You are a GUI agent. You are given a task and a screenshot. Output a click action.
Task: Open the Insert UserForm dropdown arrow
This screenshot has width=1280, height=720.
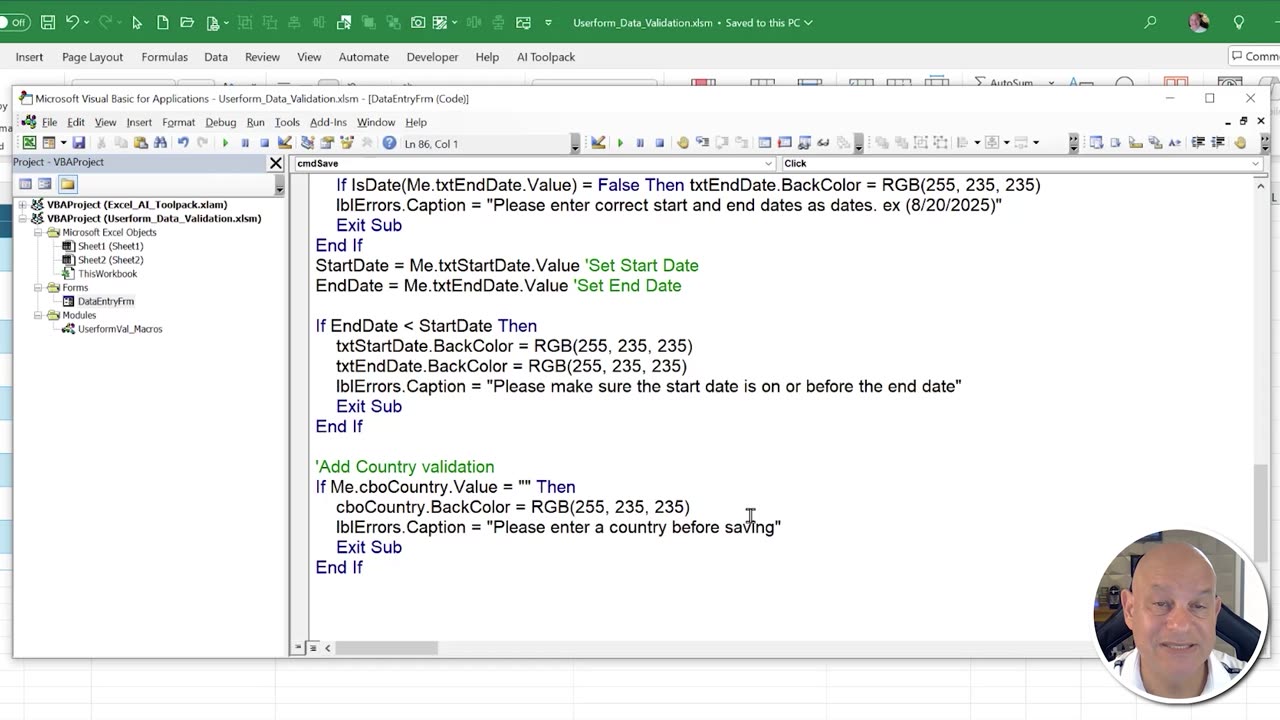(63, 143)
